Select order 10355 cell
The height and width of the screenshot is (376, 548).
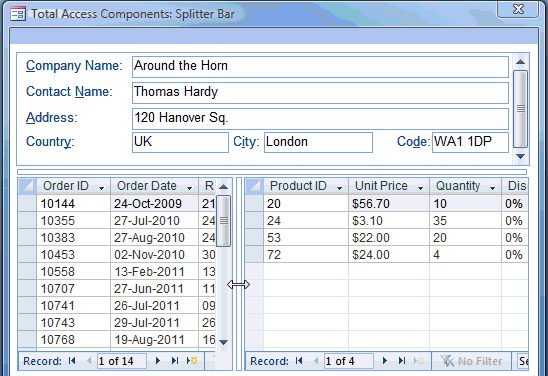[73, 221]
